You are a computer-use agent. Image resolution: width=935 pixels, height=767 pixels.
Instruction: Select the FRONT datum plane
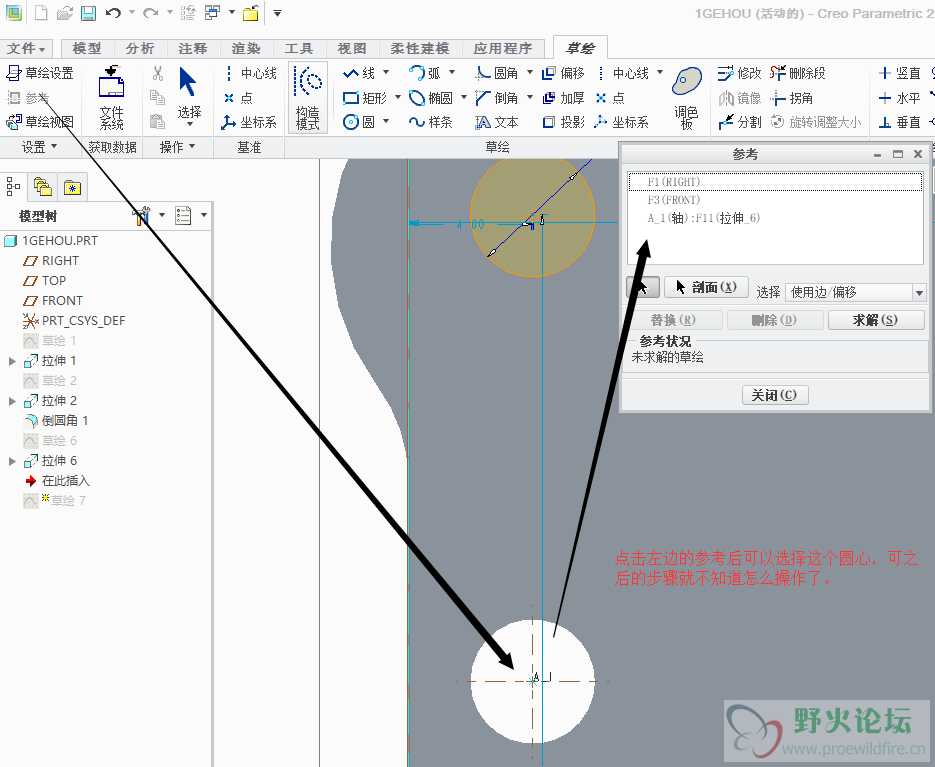pos(52,301)
